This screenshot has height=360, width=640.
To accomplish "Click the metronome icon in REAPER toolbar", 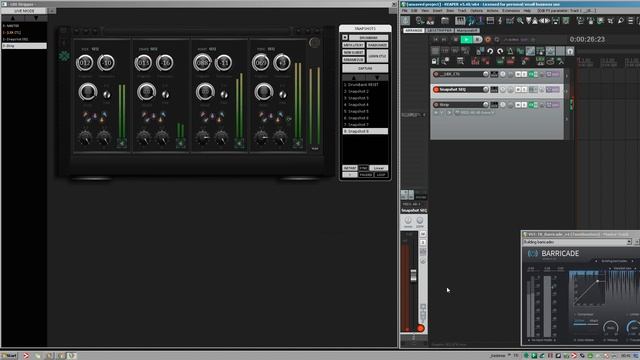I will point(510,51).
